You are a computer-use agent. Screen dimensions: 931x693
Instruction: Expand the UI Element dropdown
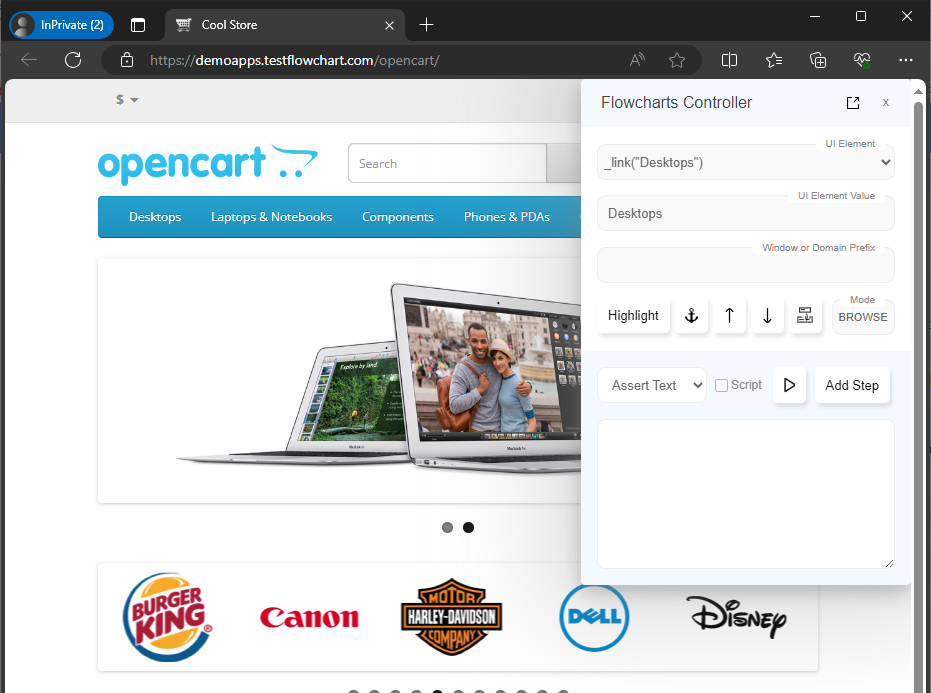pyautogui.click(x=745, y=162)
